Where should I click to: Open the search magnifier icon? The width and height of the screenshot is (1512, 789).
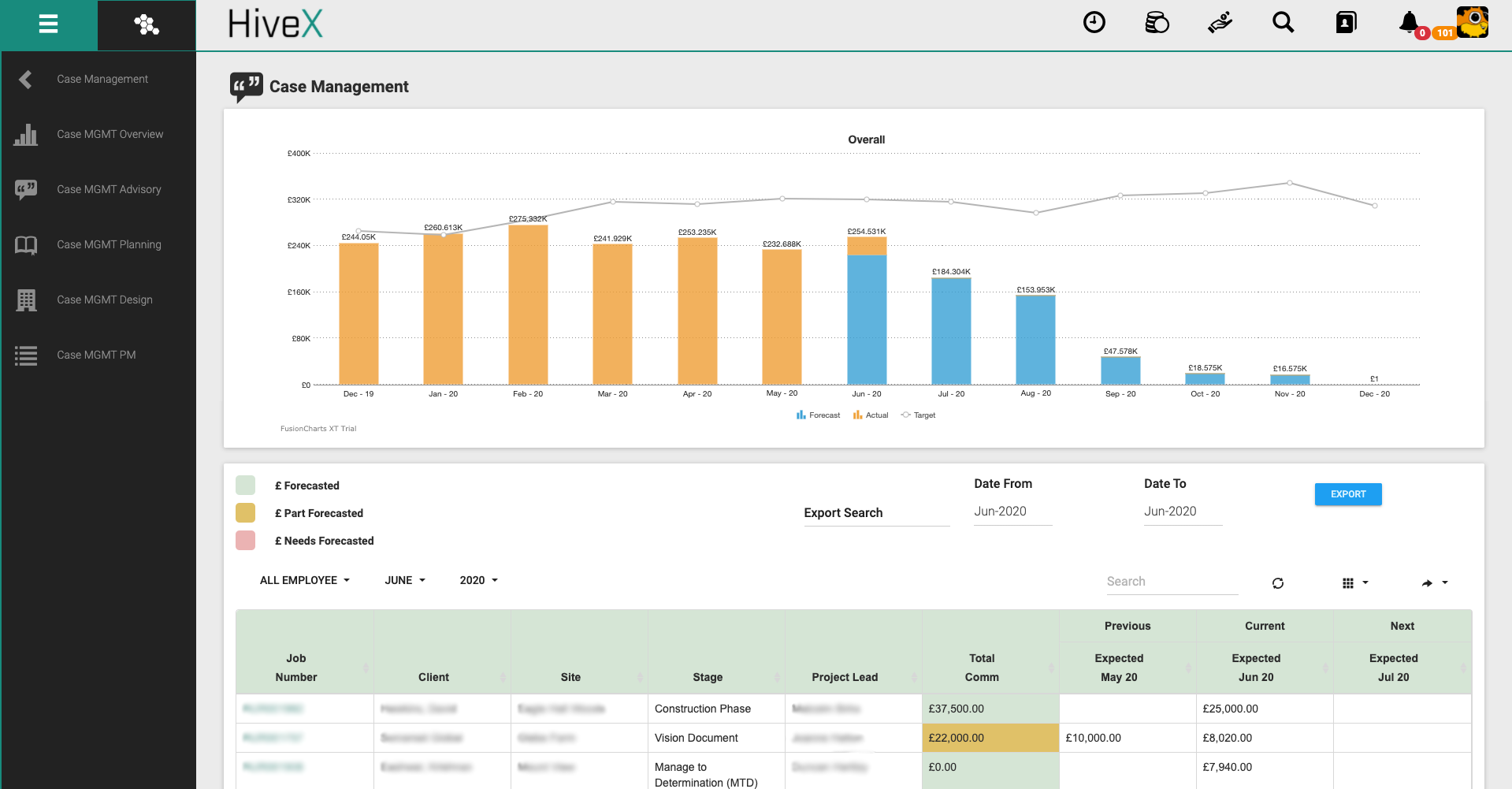(x=1283, y=23)
